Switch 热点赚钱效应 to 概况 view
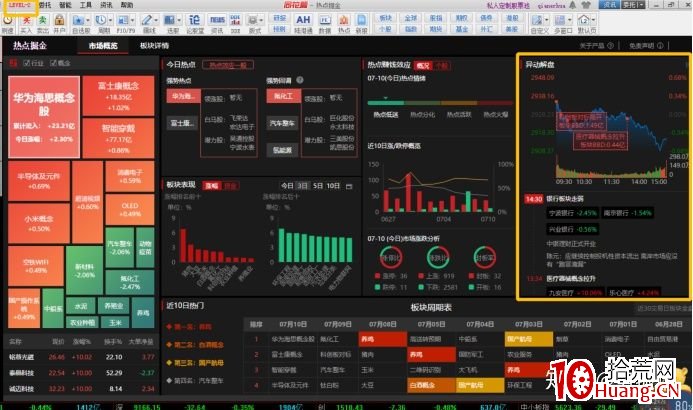Viewport: 693px width, 410px height. [x=423, y=65]
